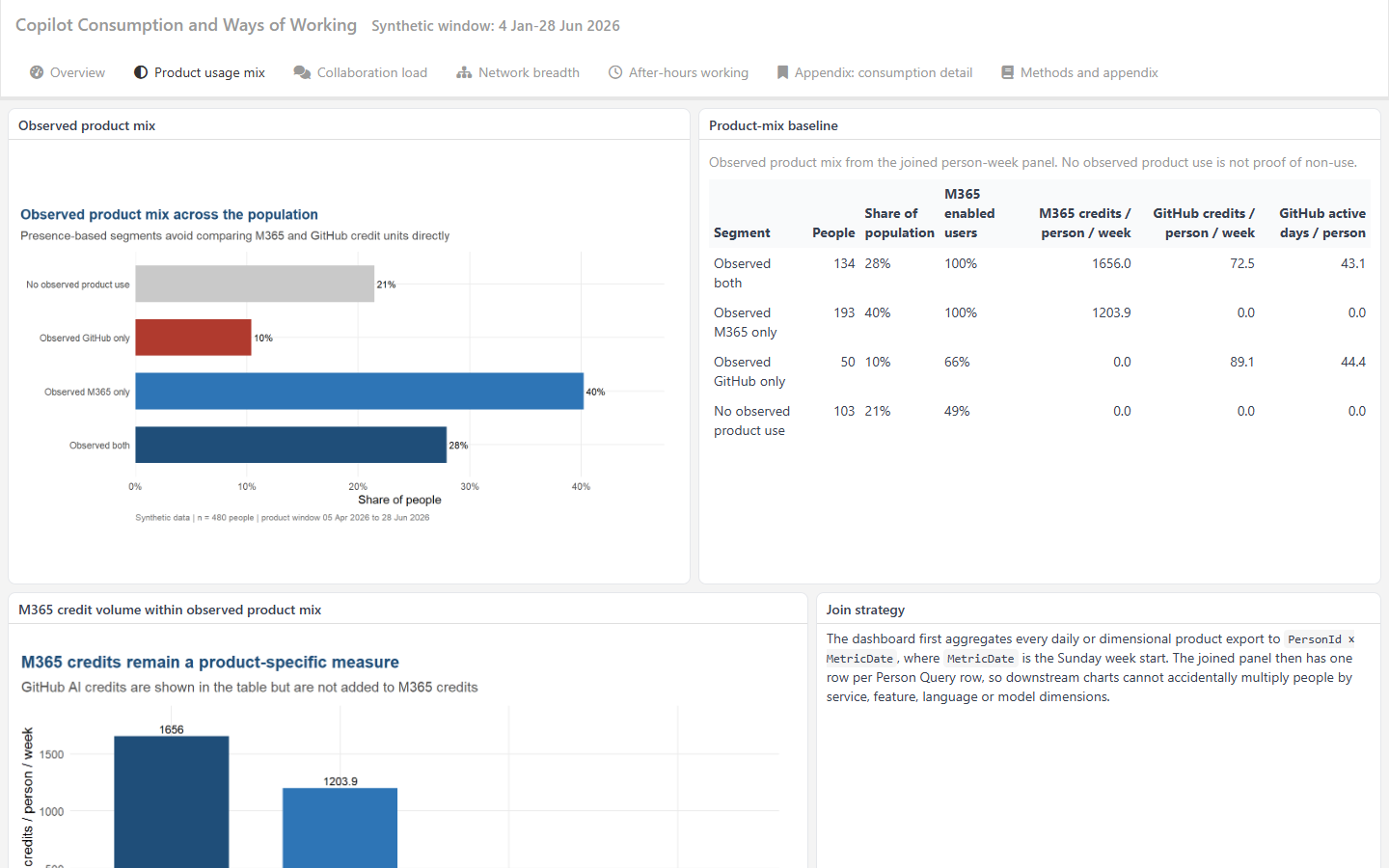Screen dimensions: 1389x868
Task: Click the blue Observed M365 only bar
Action: (359, 392)
